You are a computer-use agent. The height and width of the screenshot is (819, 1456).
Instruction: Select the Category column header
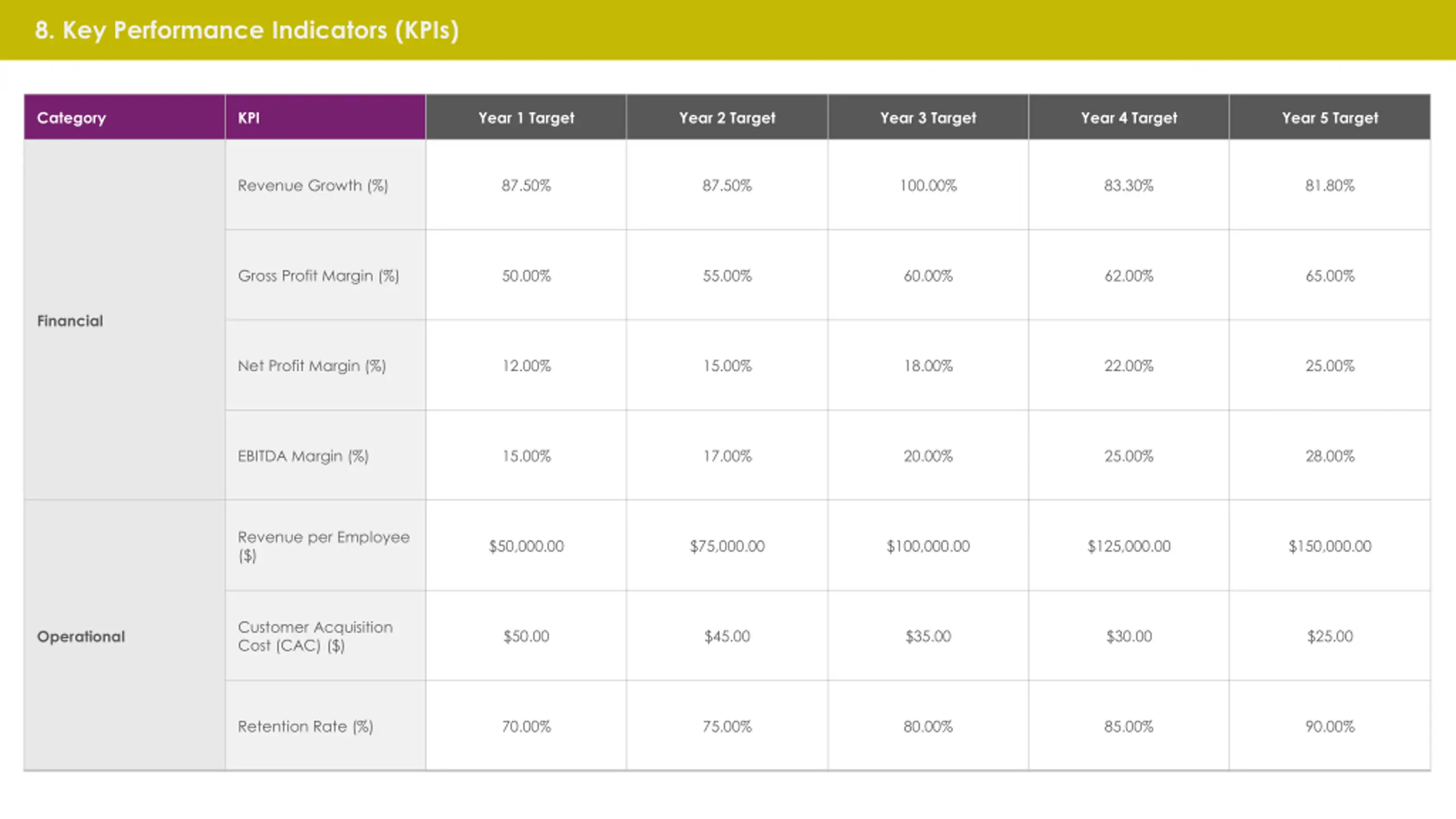point(125,117)
